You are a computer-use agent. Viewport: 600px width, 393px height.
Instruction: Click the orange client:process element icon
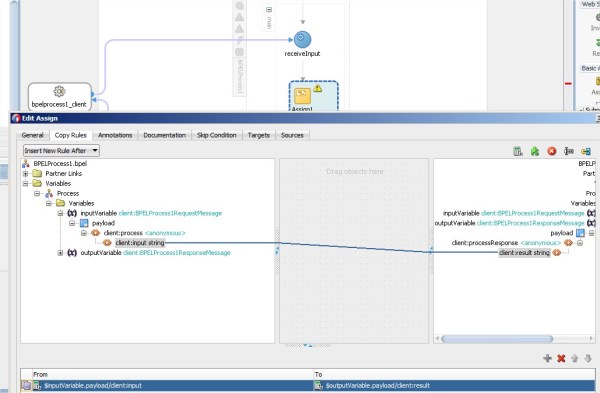95,233
